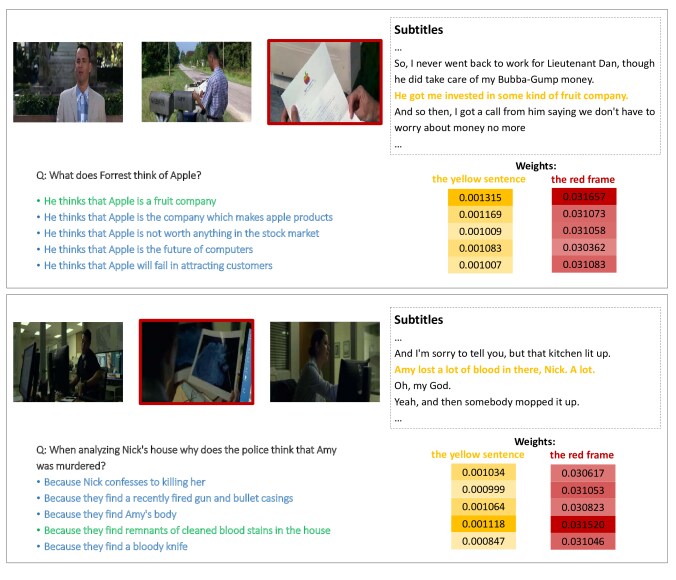Viewport: 676px width, 580px height.
Task: Click "the yellow sentence" header above 0.001034
Action: (478, 455)
